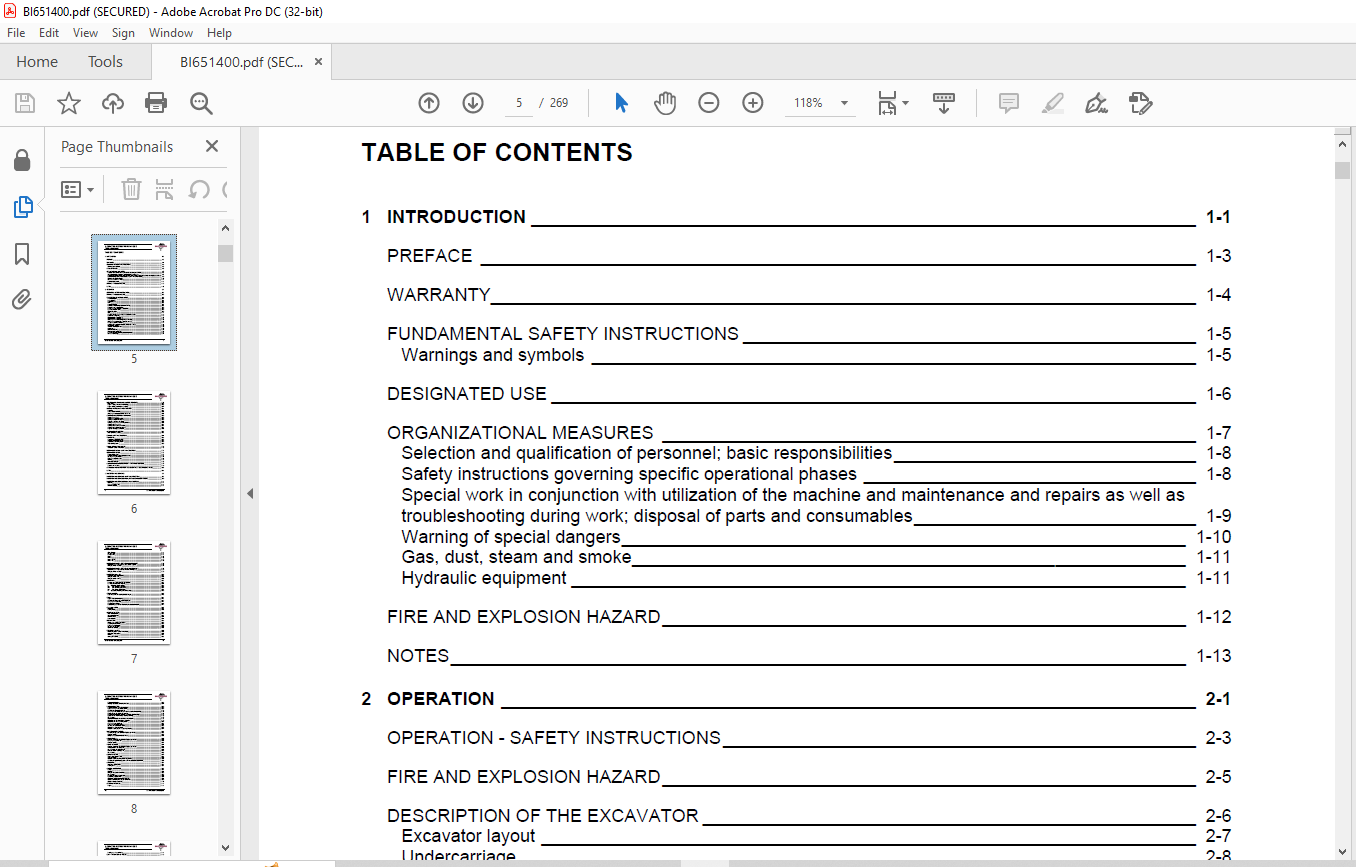The image size is (1356, 867).
Task: Click the Print icon
Action: (156, 103)
